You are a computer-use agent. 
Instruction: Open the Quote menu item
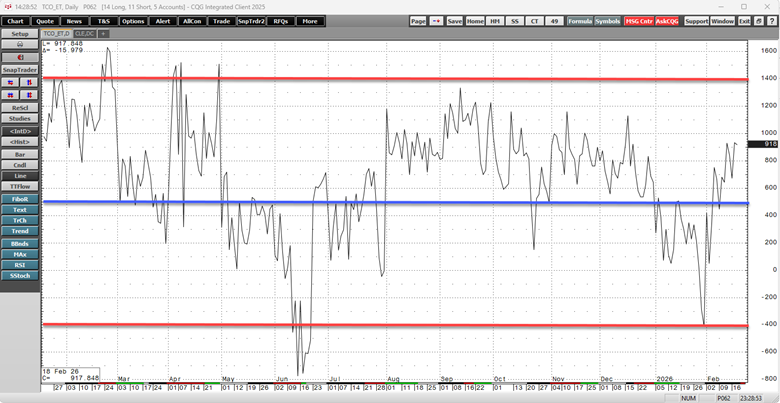[x=45, y=21]
